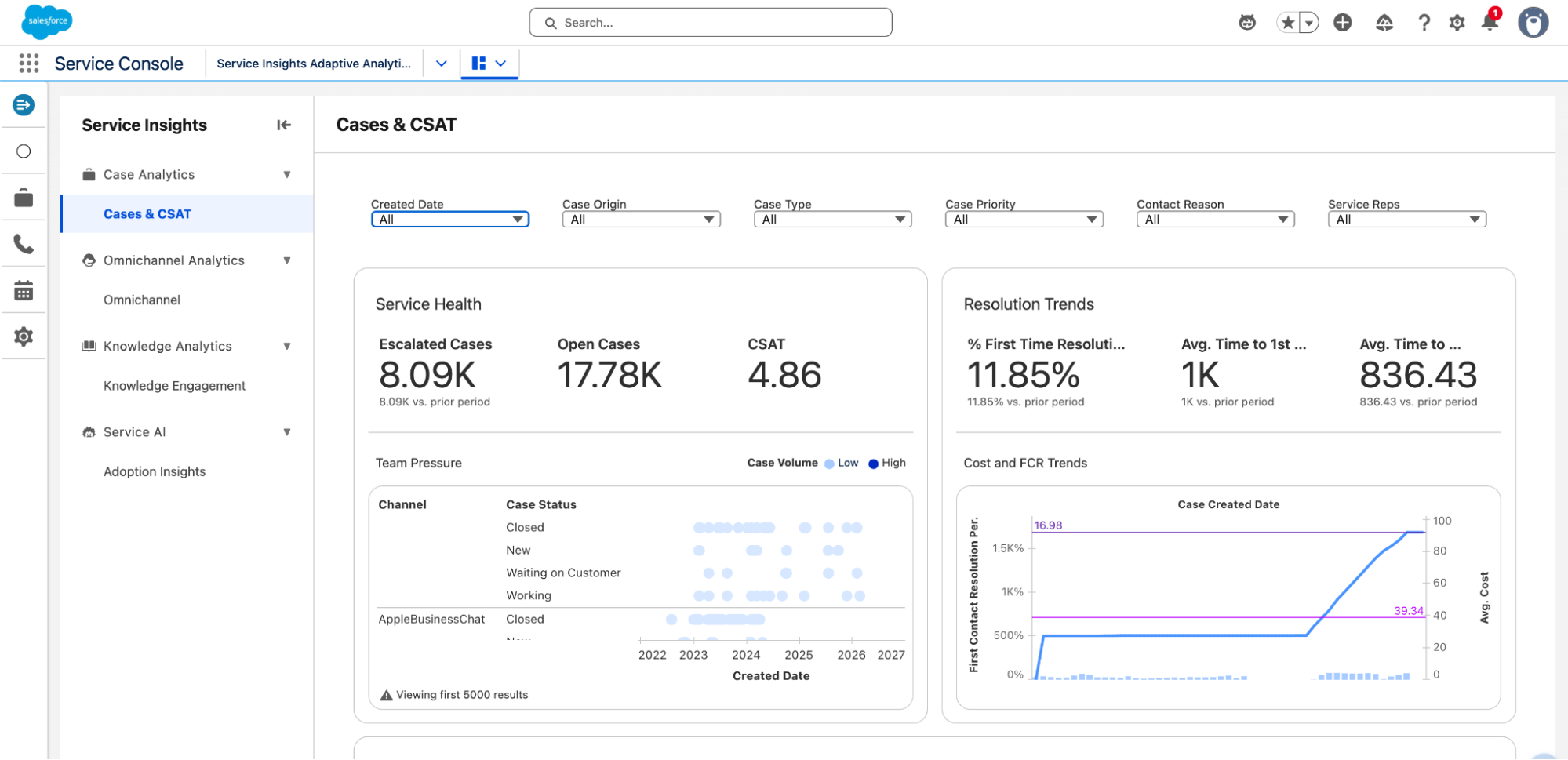This screenshot has width=1568, height=760.
Task: Collapse the Knowledge Analytics section arrow
Action: tap(287, 346)
